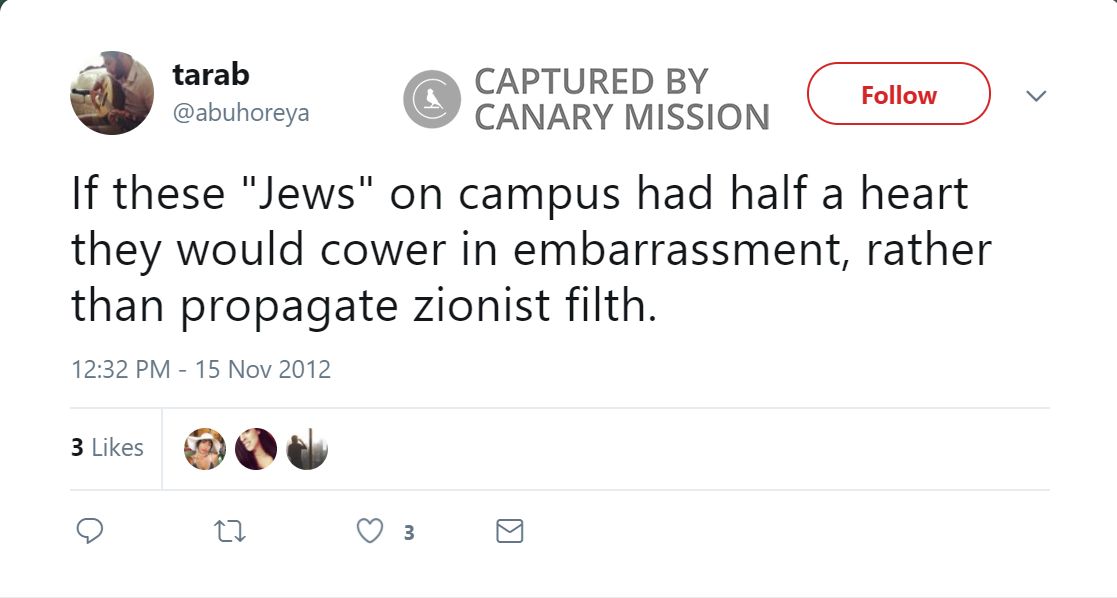Click the reply speech bubble icon
Image resolution: width=1117 pixels, height=598 pixels.
tap(90, 531)
